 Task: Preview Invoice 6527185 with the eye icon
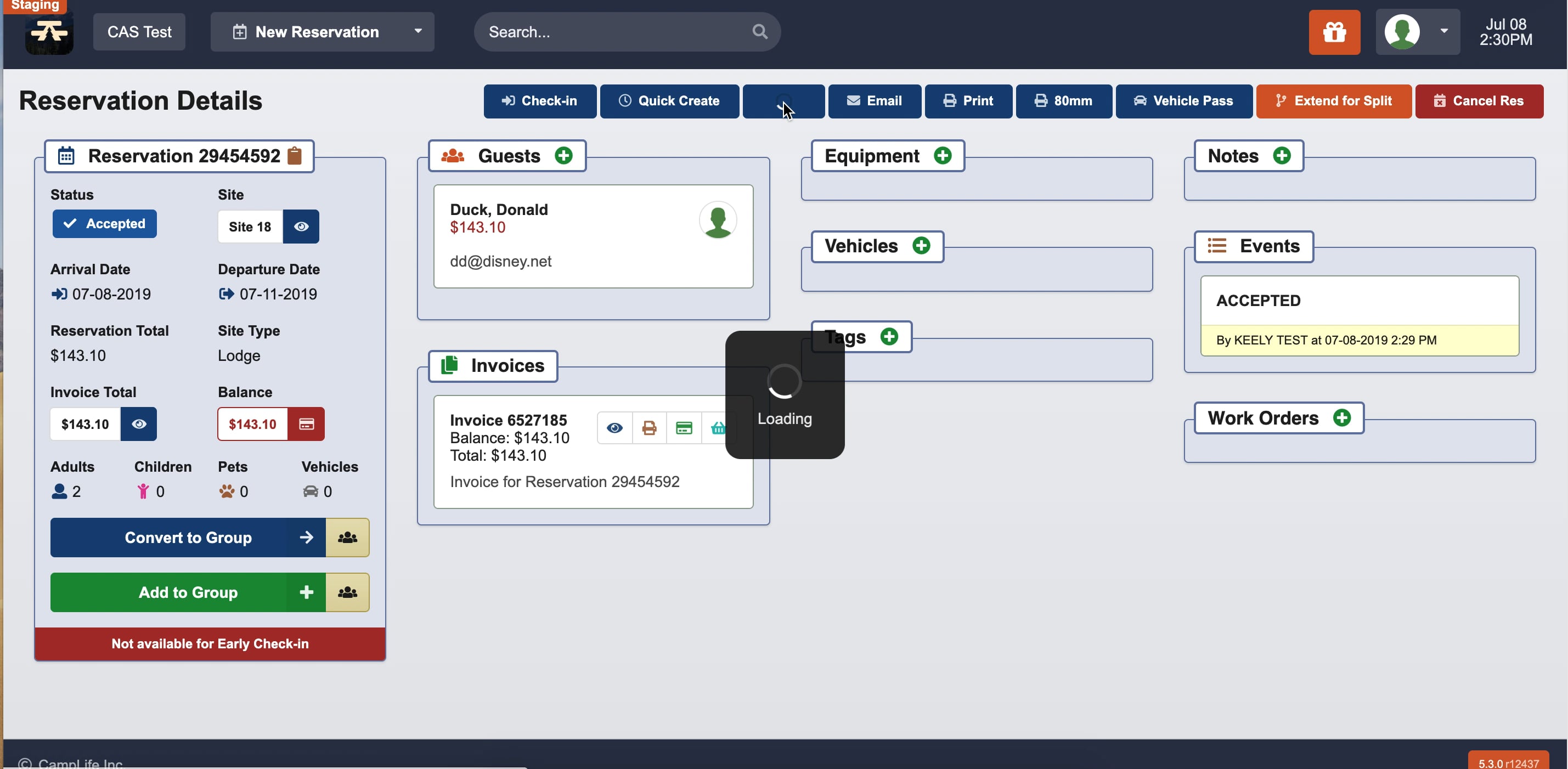coord(615,428)
